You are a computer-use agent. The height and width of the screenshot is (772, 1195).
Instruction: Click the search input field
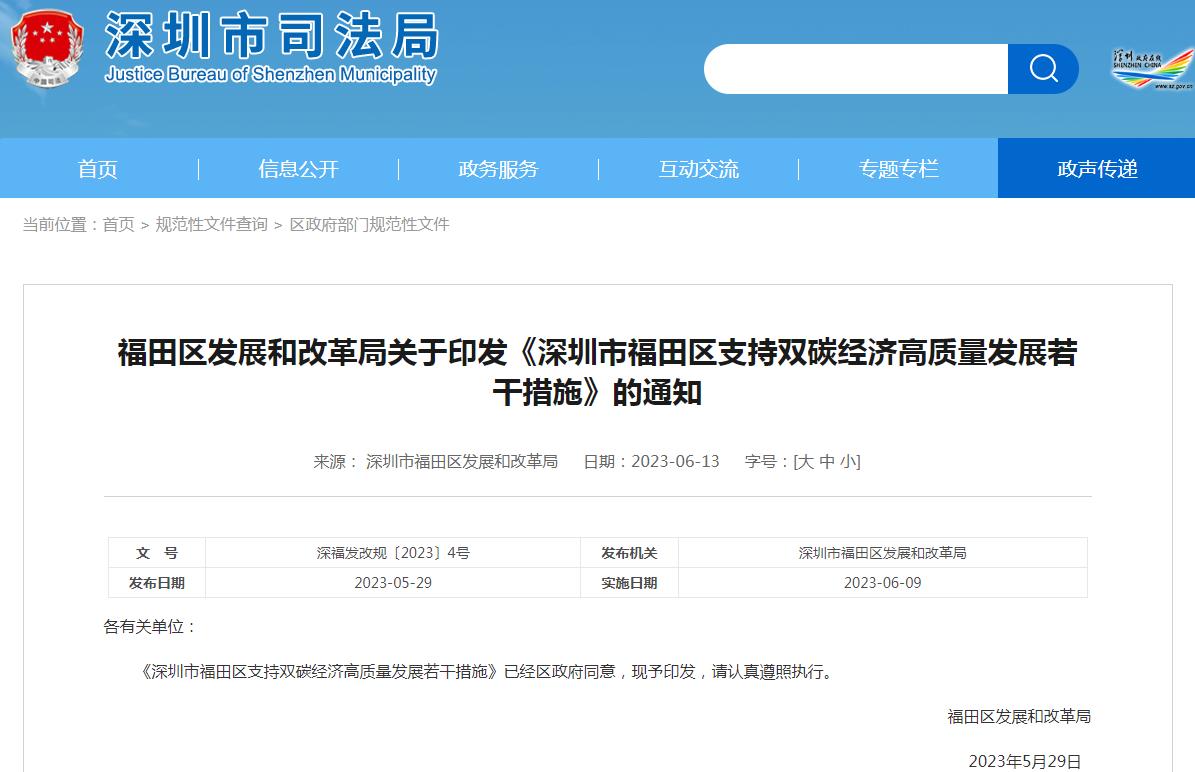pos(856,69)
